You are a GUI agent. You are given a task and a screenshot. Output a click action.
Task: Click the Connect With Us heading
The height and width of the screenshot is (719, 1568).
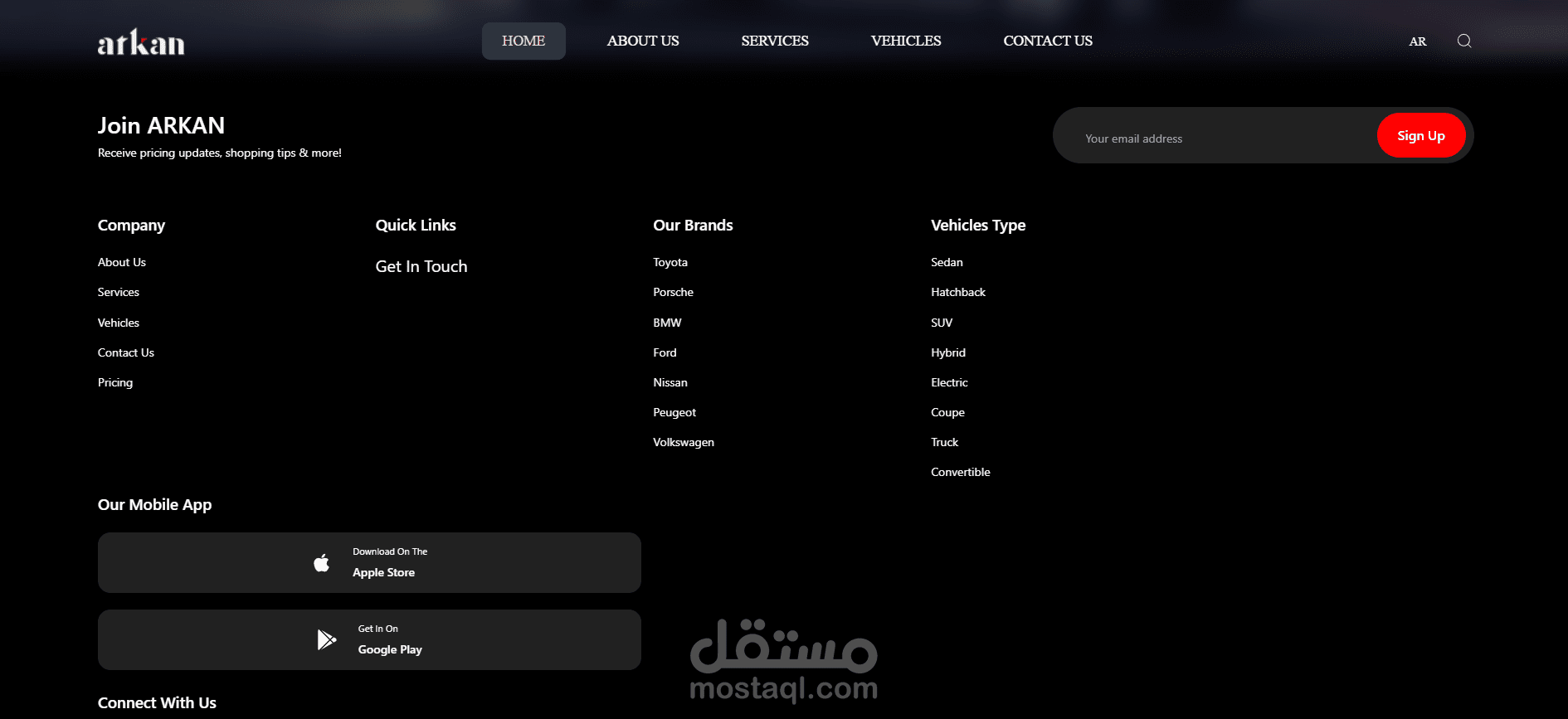tap(157, 702)
